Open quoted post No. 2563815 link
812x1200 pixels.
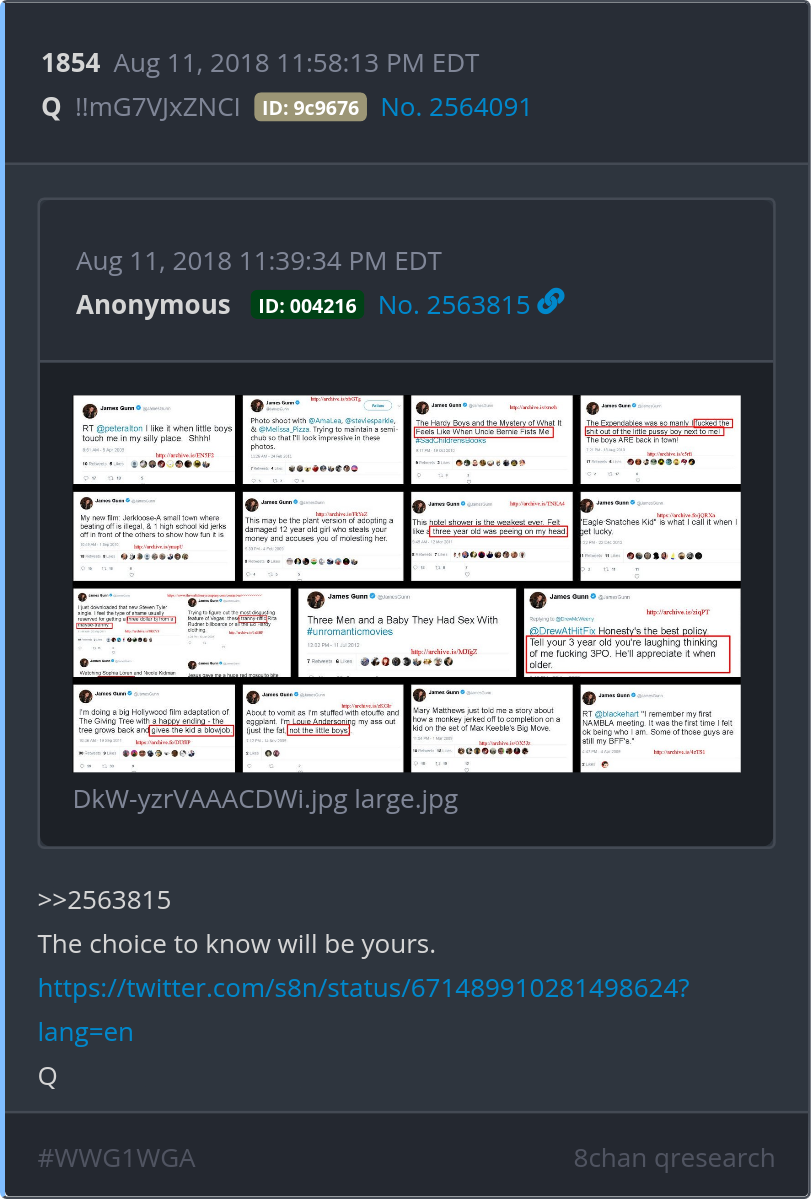point(454,305)
